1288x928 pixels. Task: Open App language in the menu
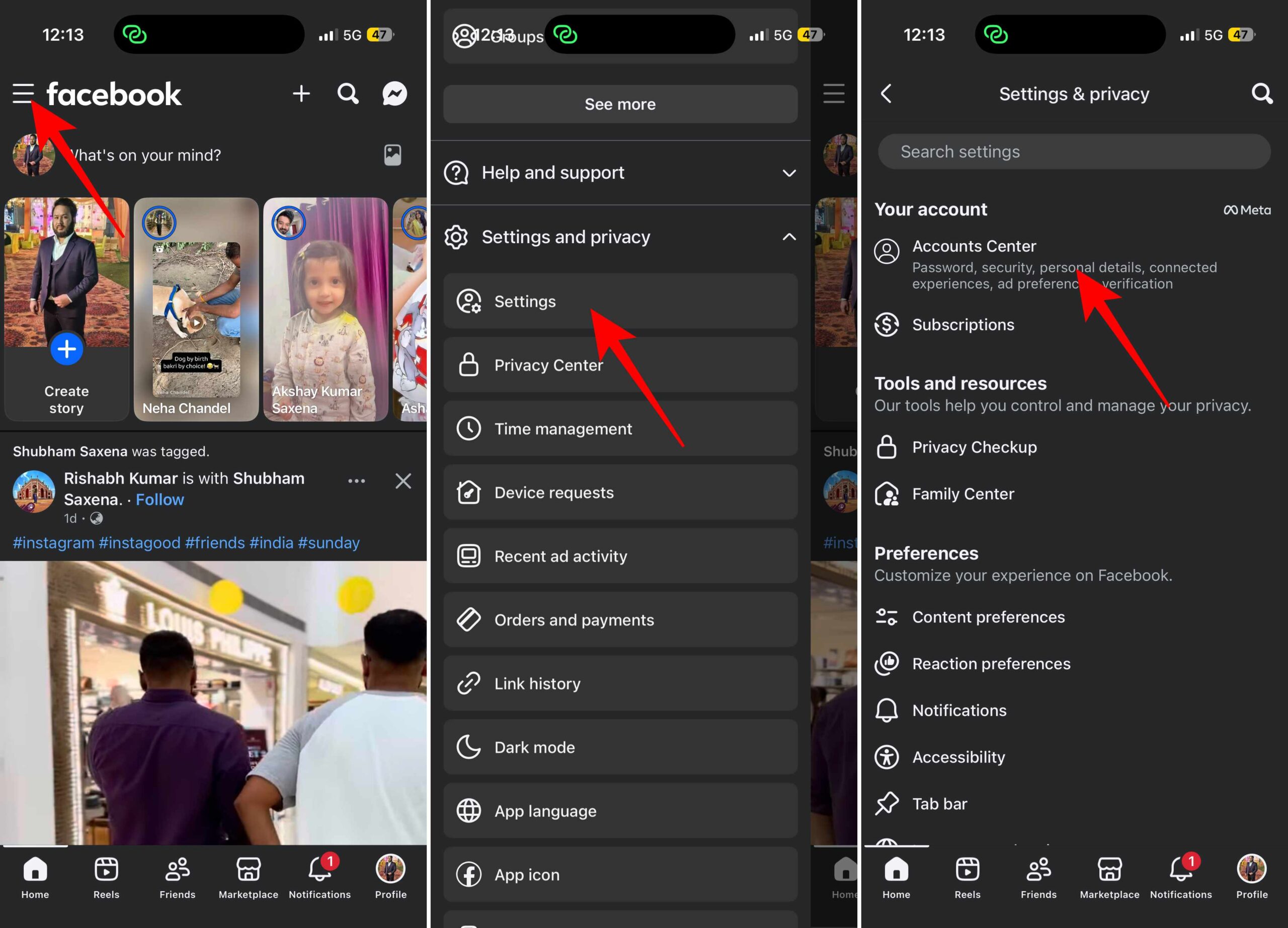(x=620, y=810)
